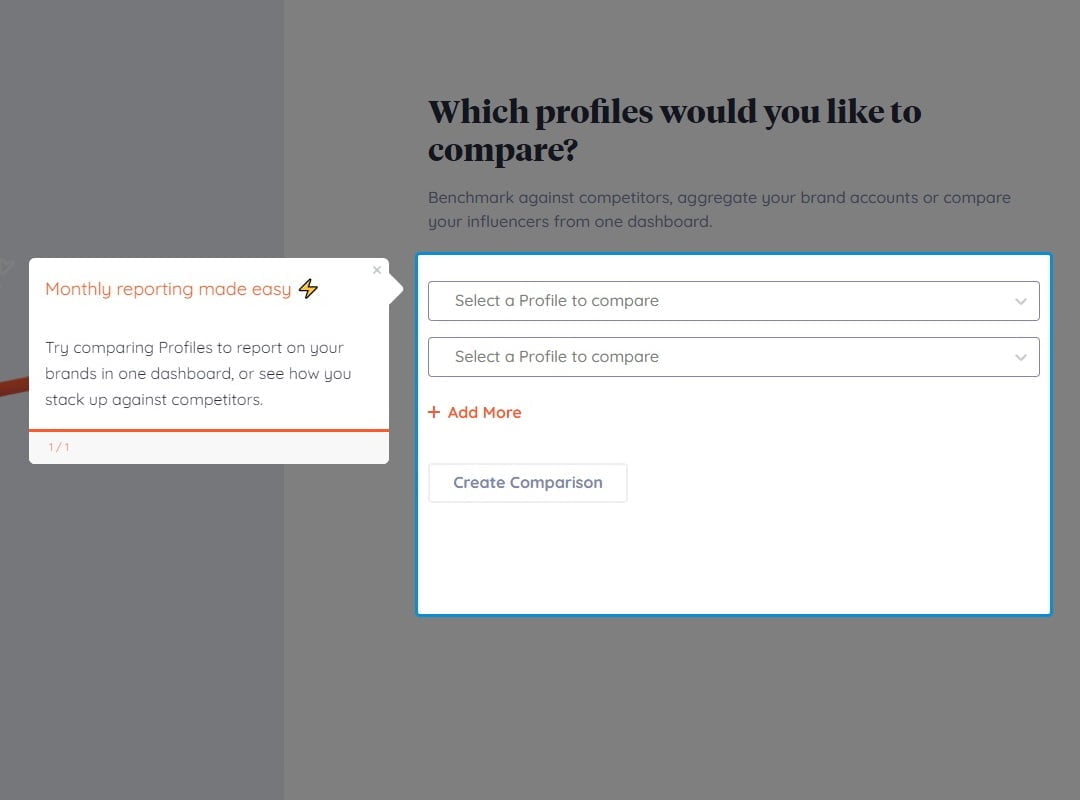Screen dimensions: 1080x800
Task: Click the "1 / 1" pagination indicator
Action: tap(58, 447)
